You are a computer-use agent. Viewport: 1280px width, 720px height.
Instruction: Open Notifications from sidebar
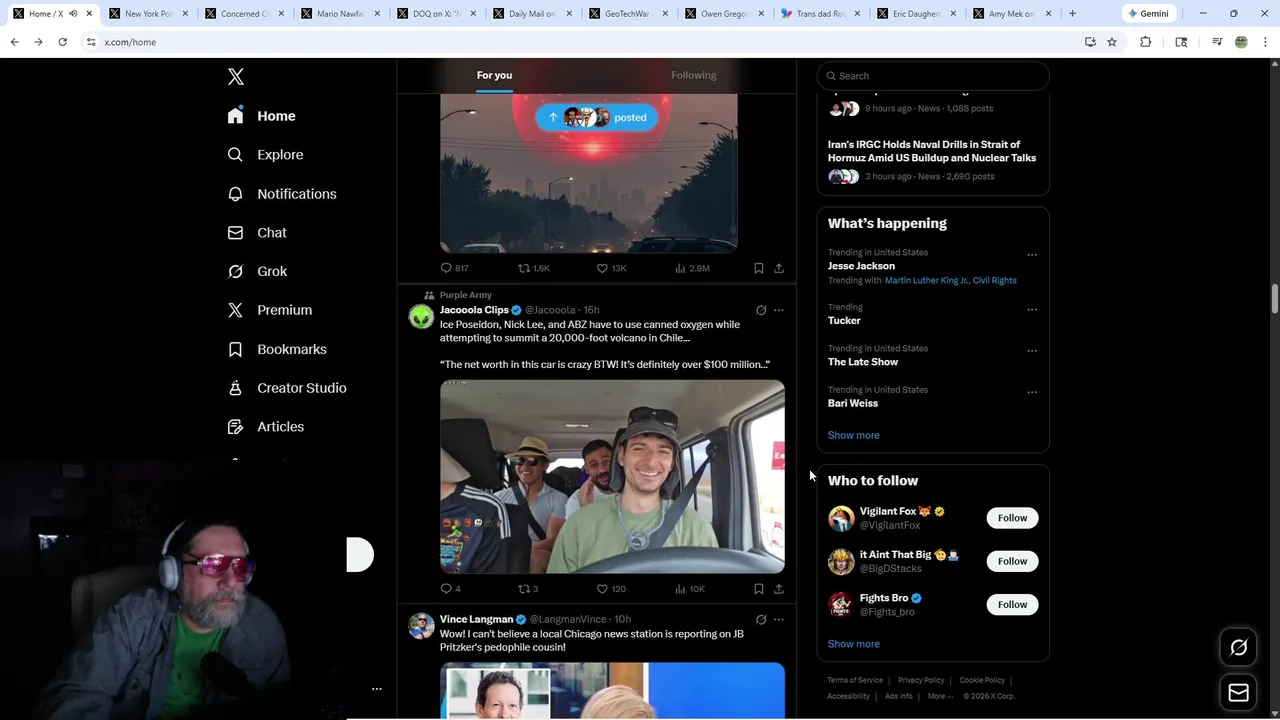tap(282, 194)
